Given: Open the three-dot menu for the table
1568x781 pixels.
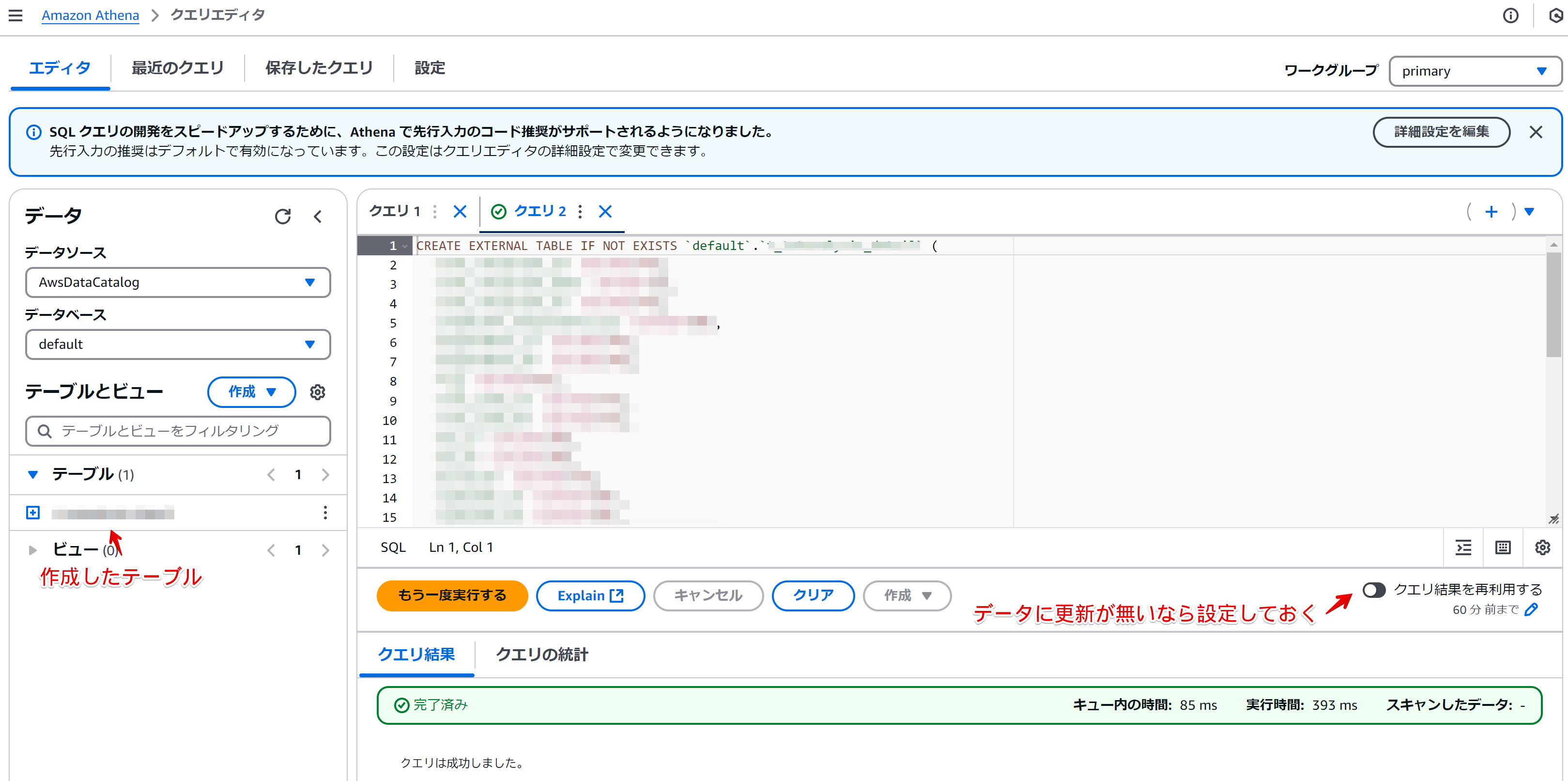Looking at the screenshot, I should pos(325,512).
